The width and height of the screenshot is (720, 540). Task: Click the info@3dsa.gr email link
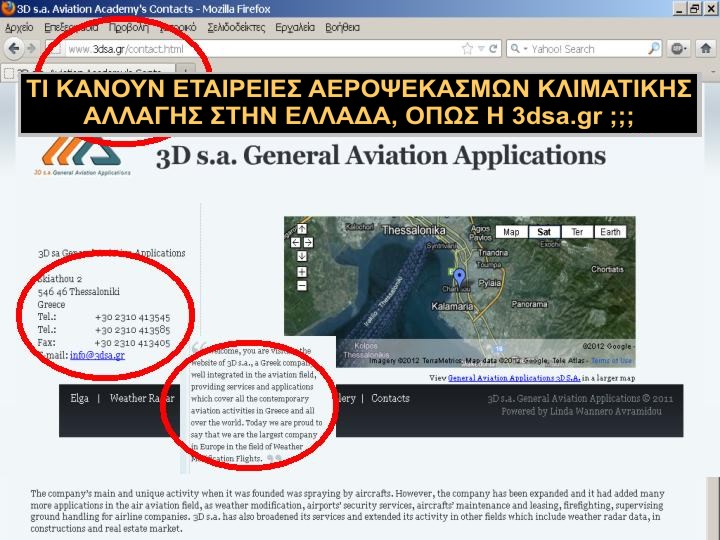pos(97,355)
